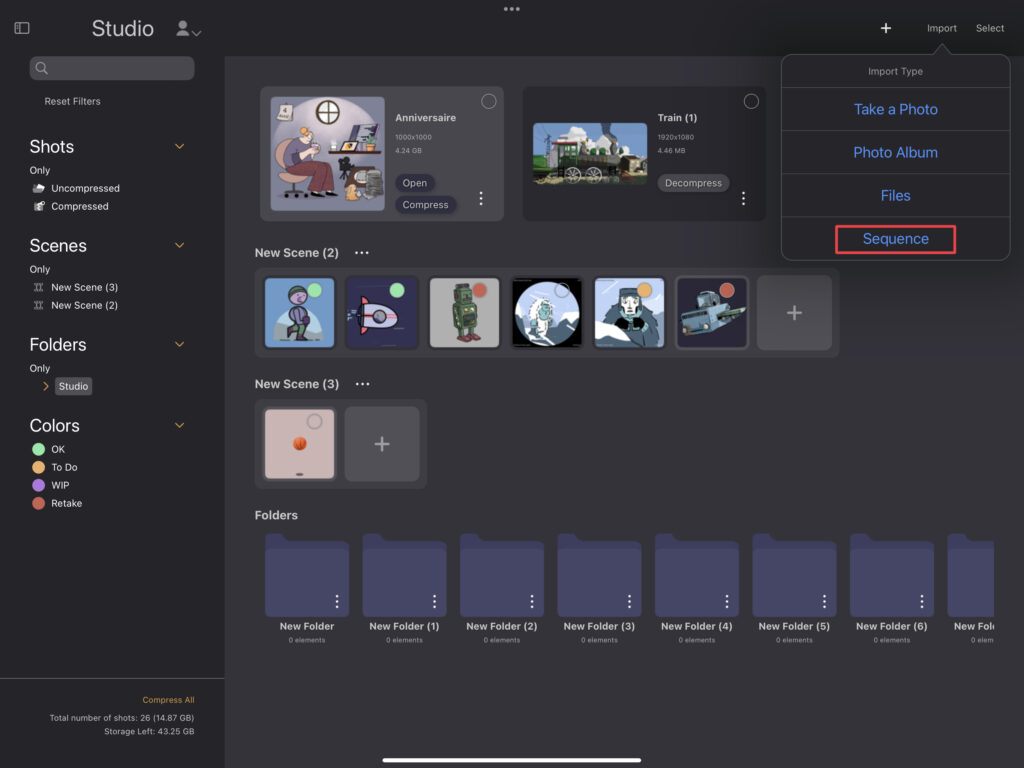Filter sidebar by New Scene (2)
Viewport: 1024px width, 768px height.
pos(76,306)
